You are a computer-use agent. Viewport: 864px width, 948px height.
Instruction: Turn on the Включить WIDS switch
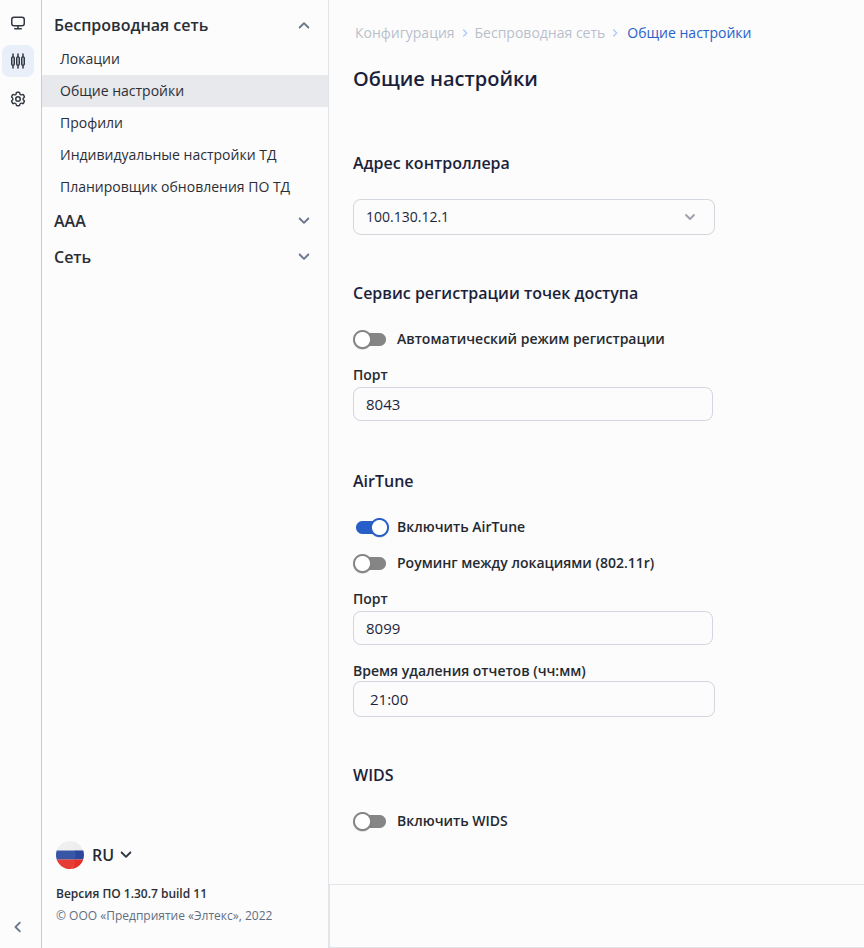coord(370,821)
